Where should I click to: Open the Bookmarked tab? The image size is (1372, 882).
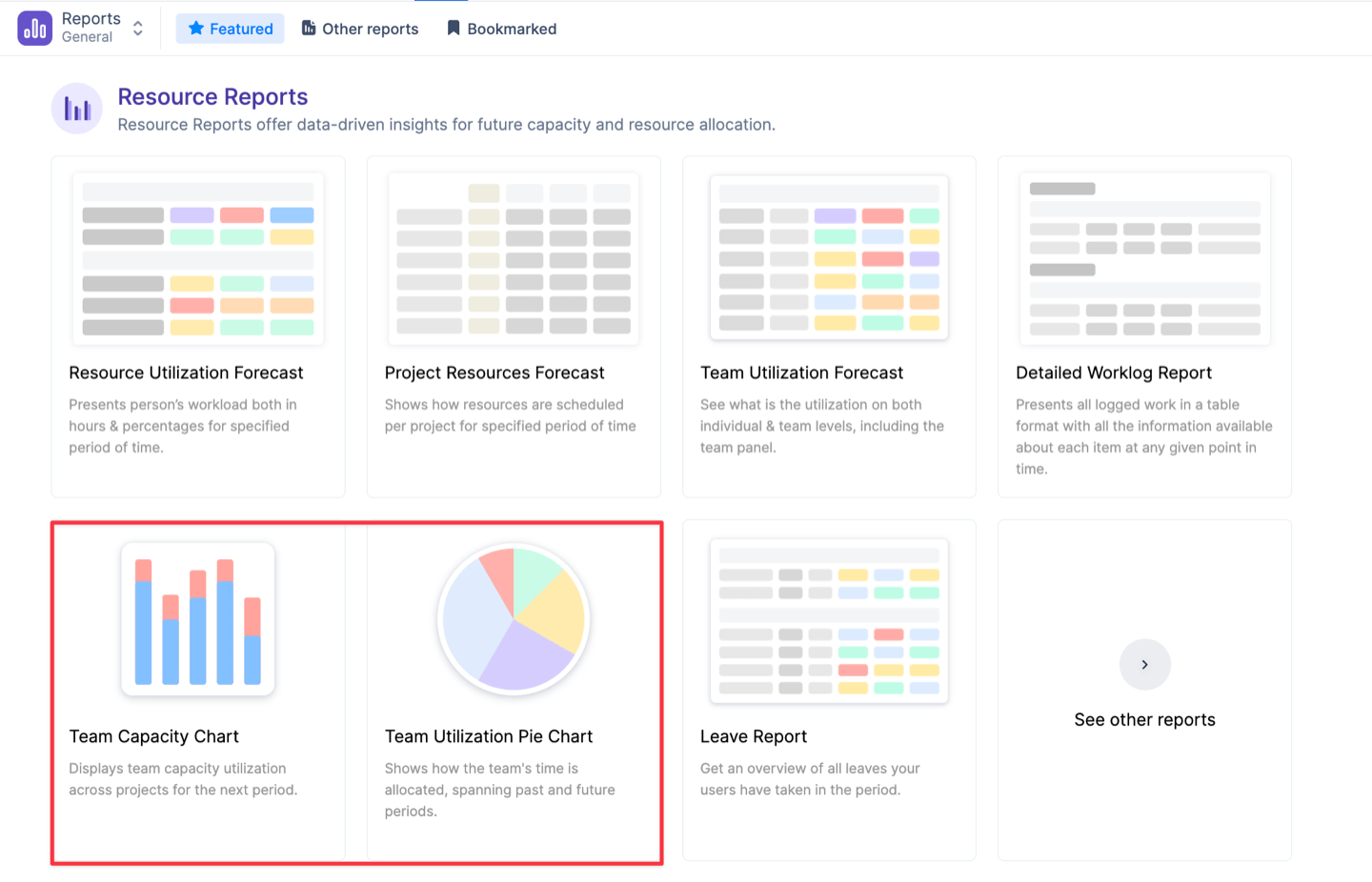(x=501, y=29)
